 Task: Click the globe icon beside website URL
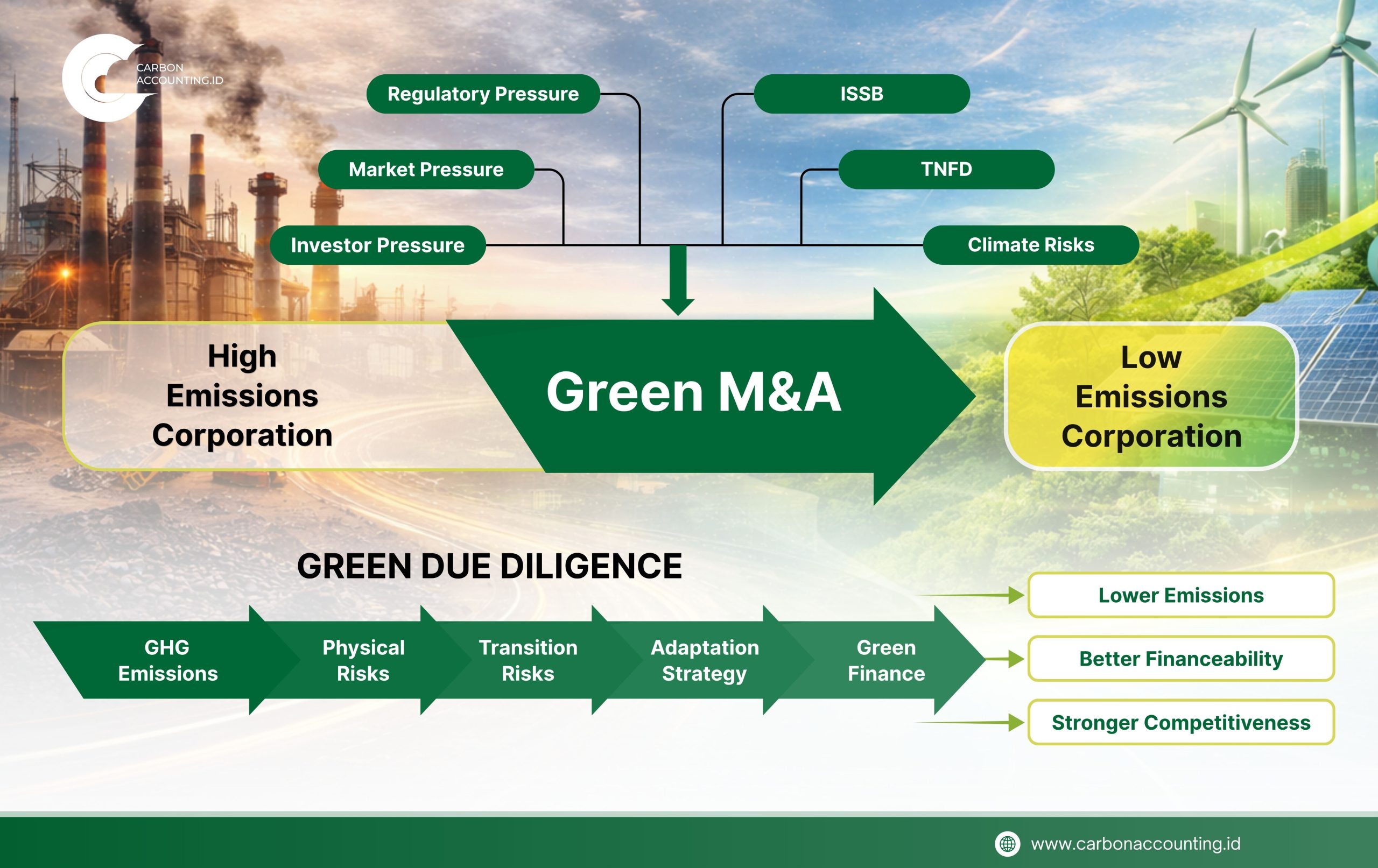pos(1007,843)
